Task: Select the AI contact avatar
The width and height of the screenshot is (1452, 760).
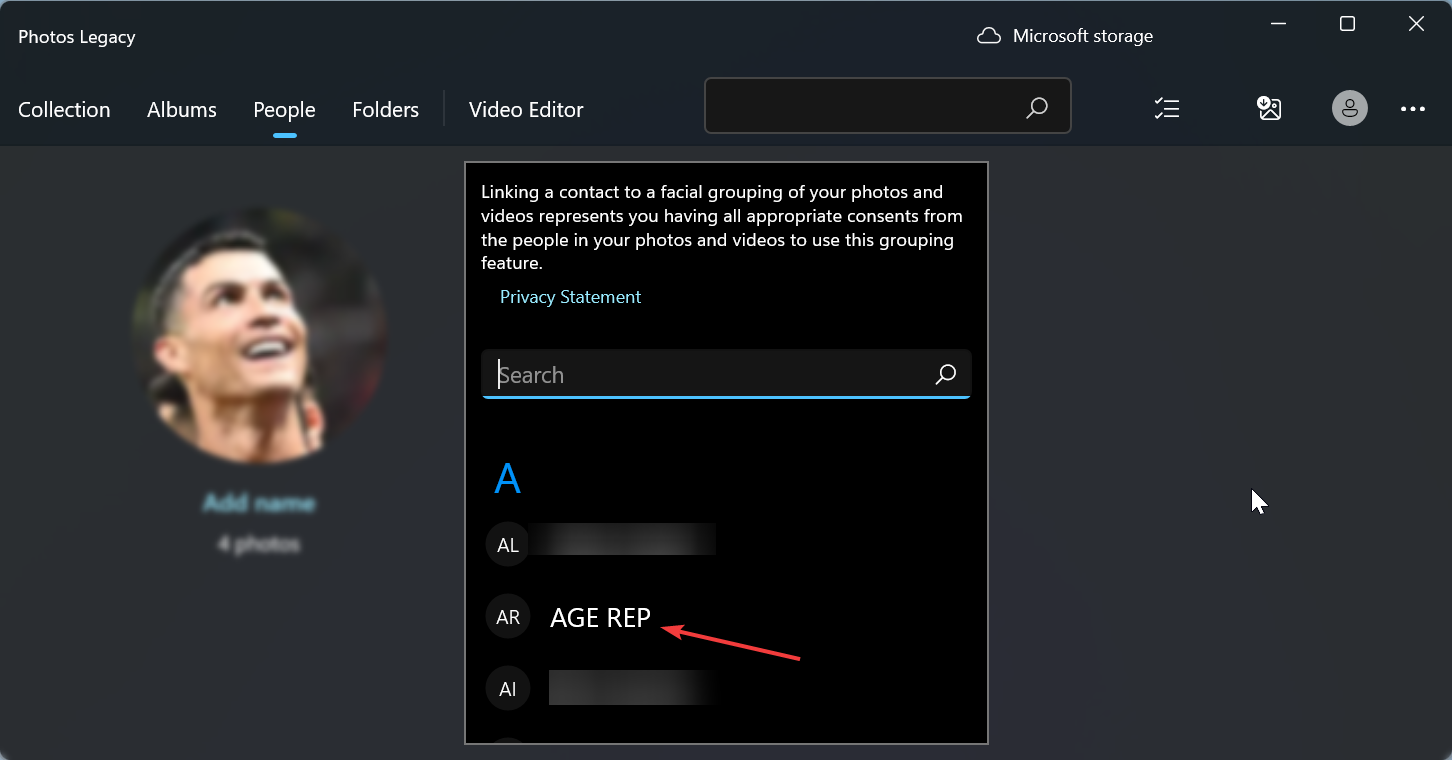Action: coord(508,689)
